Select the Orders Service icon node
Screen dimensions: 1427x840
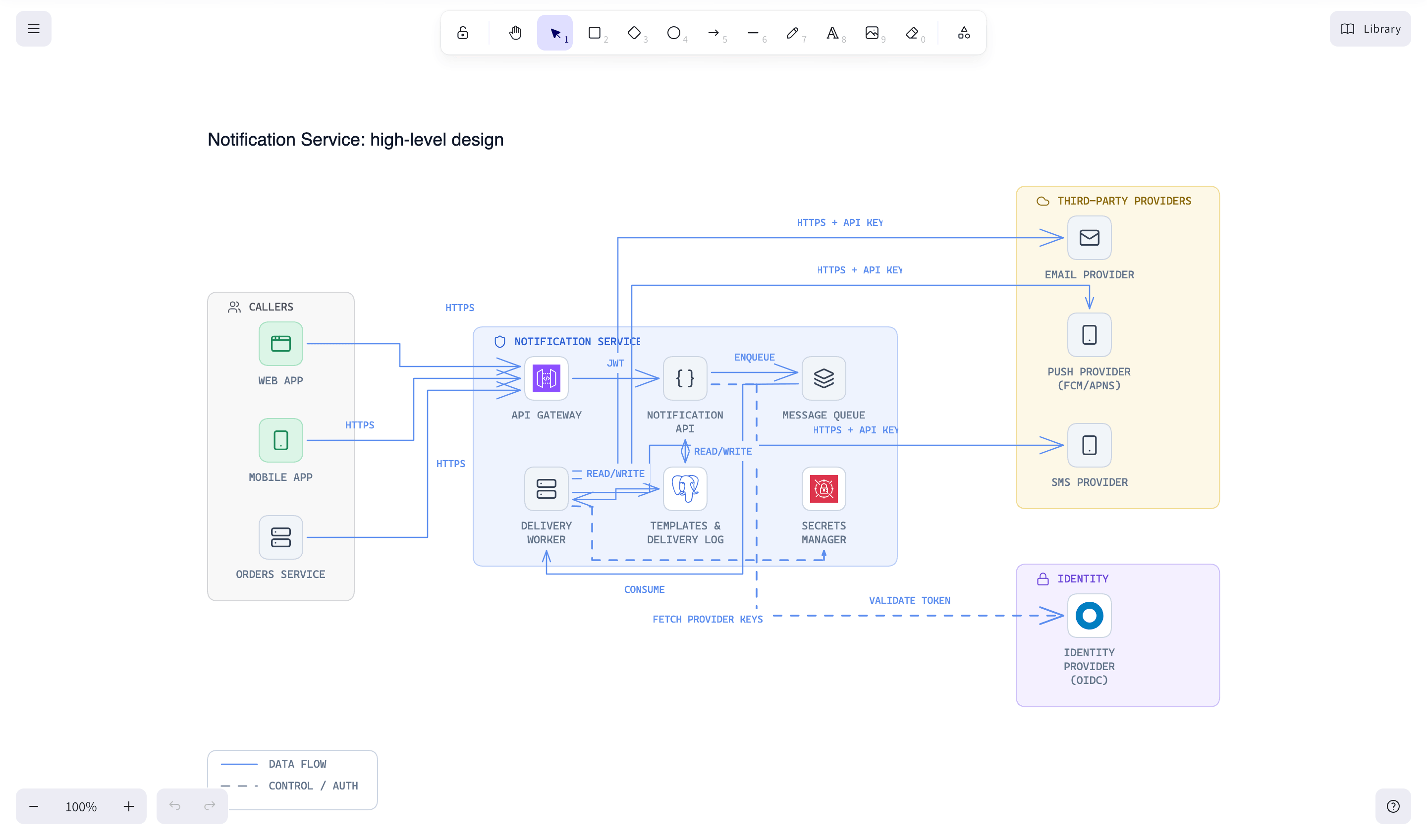pyautogui.click(x=281, y=537)
